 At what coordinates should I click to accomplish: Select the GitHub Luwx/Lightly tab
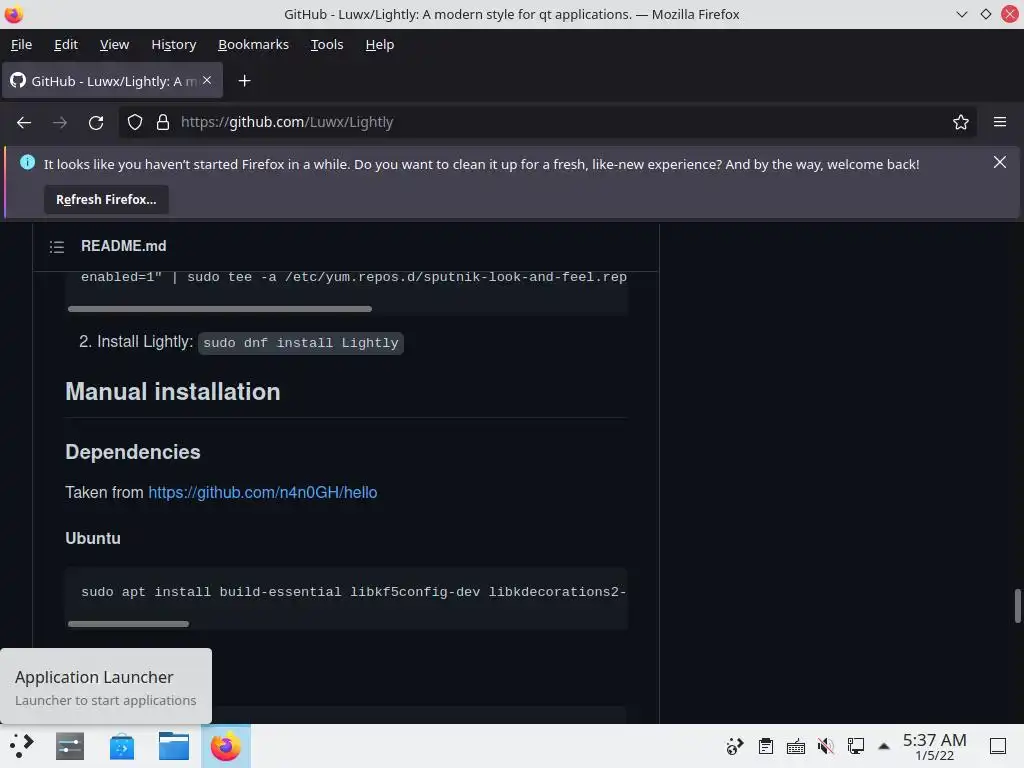coord(112,81)
